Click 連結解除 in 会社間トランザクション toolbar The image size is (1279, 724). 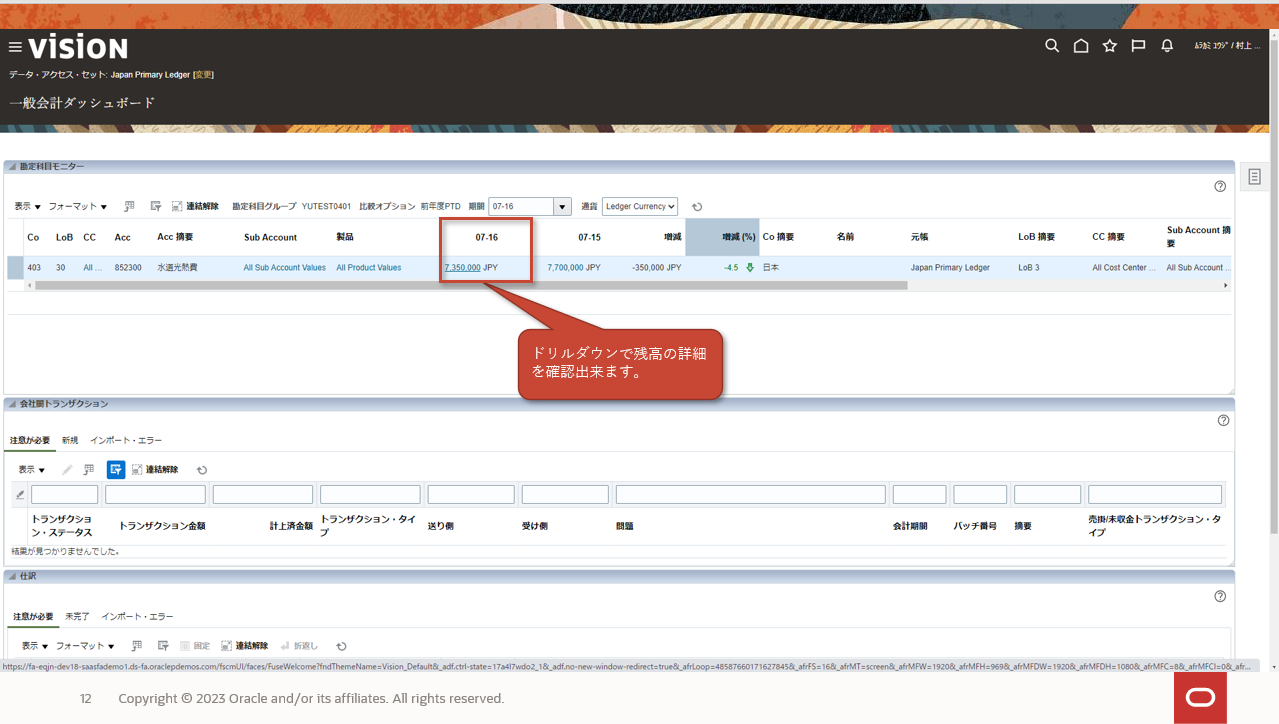click(155, 469)
